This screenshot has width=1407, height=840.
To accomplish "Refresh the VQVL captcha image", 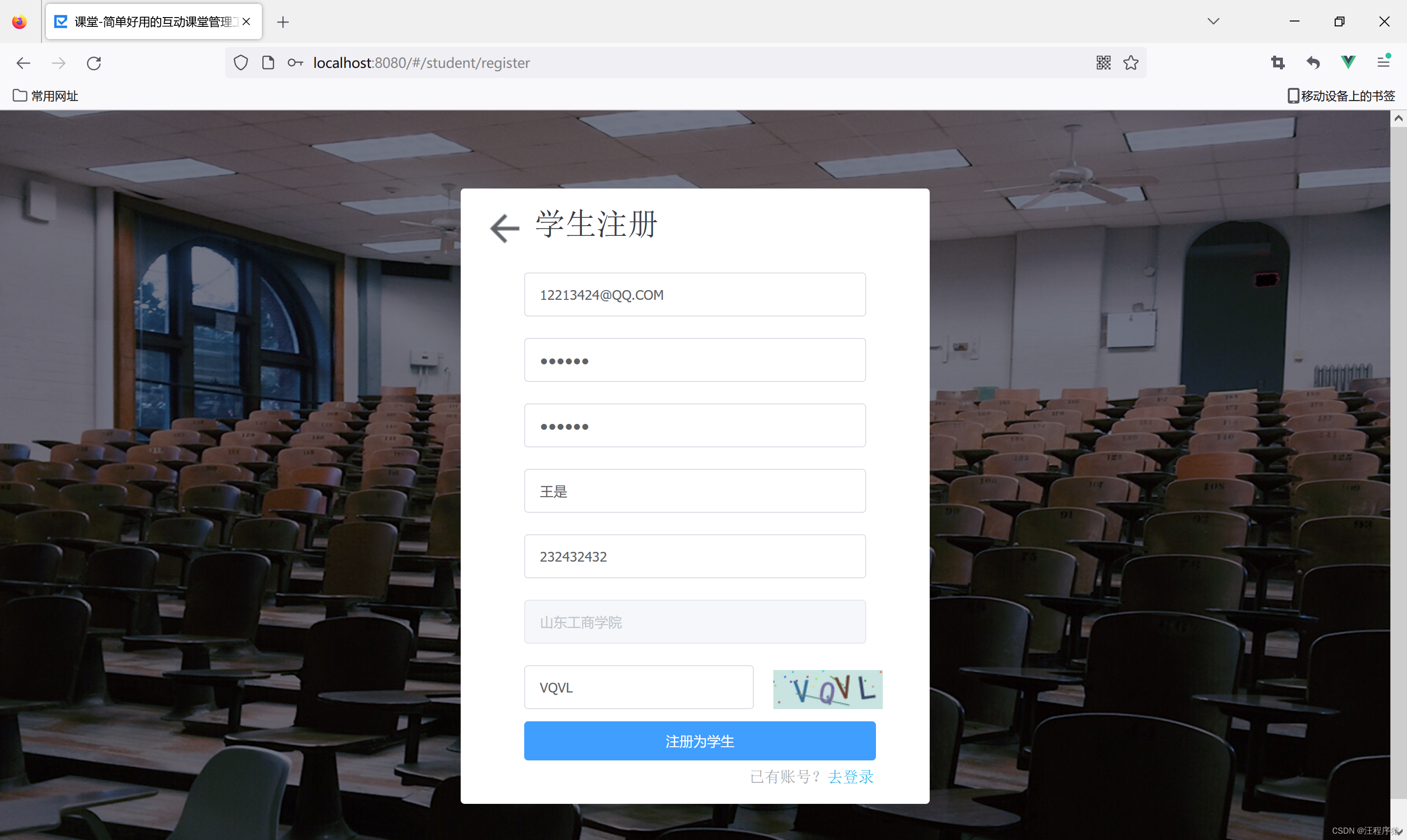I will click(x=827, y=689).
